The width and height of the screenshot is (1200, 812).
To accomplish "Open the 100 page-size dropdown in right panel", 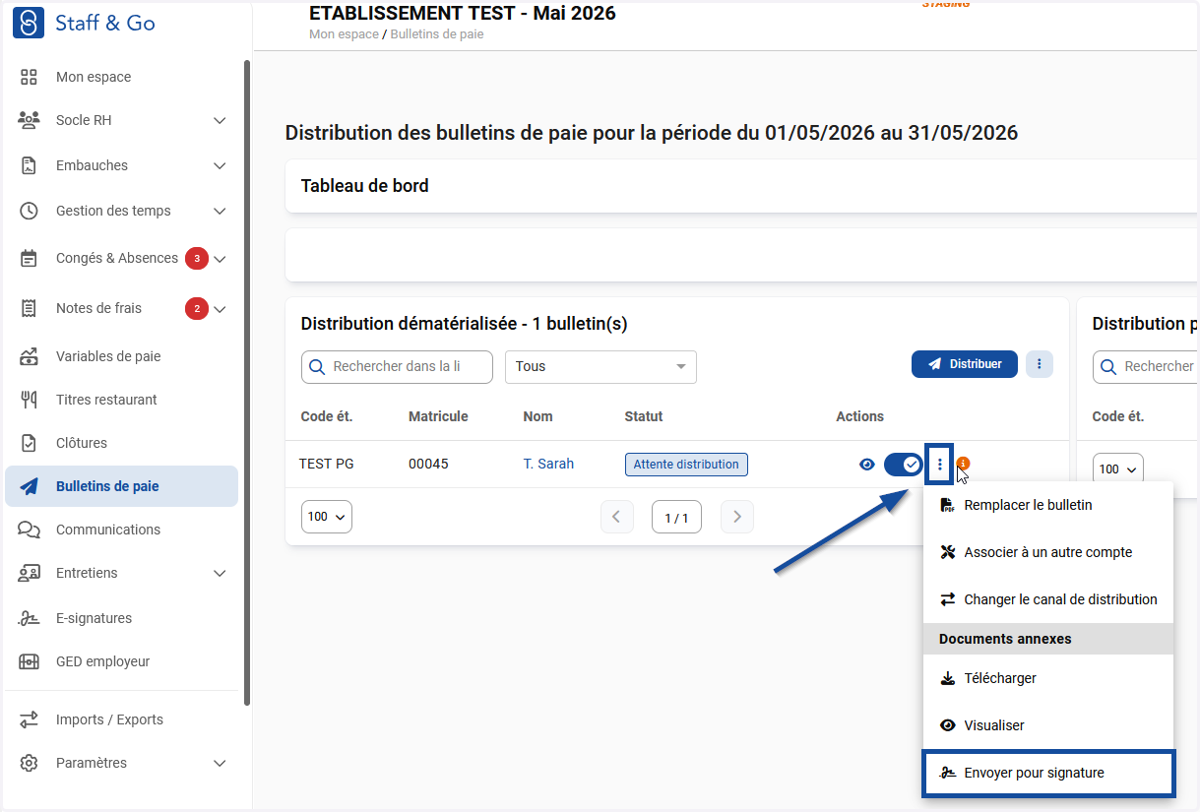I will click(1117, 469).
